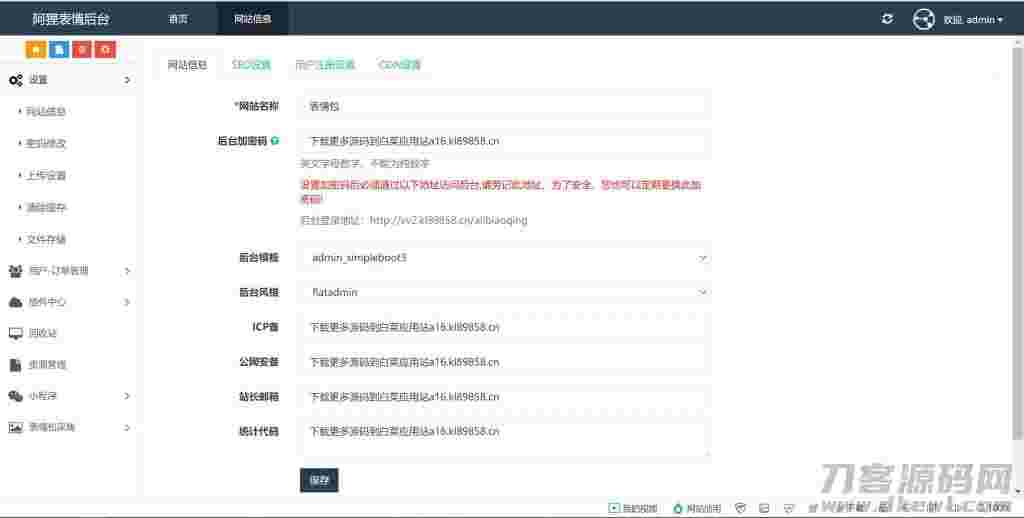Click the 统计代码 text area
1024x518 pixels.
click(504, 437)
